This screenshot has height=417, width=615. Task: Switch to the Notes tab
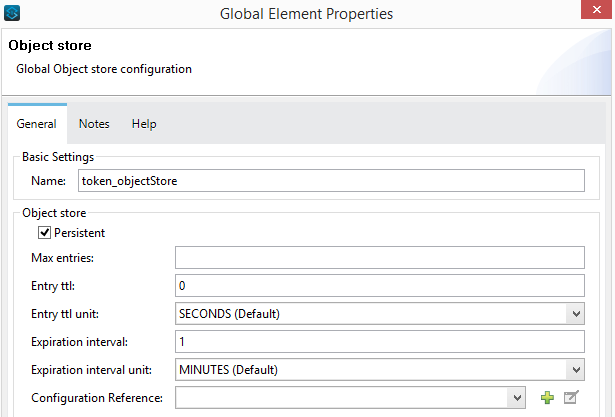pos(94,124)
